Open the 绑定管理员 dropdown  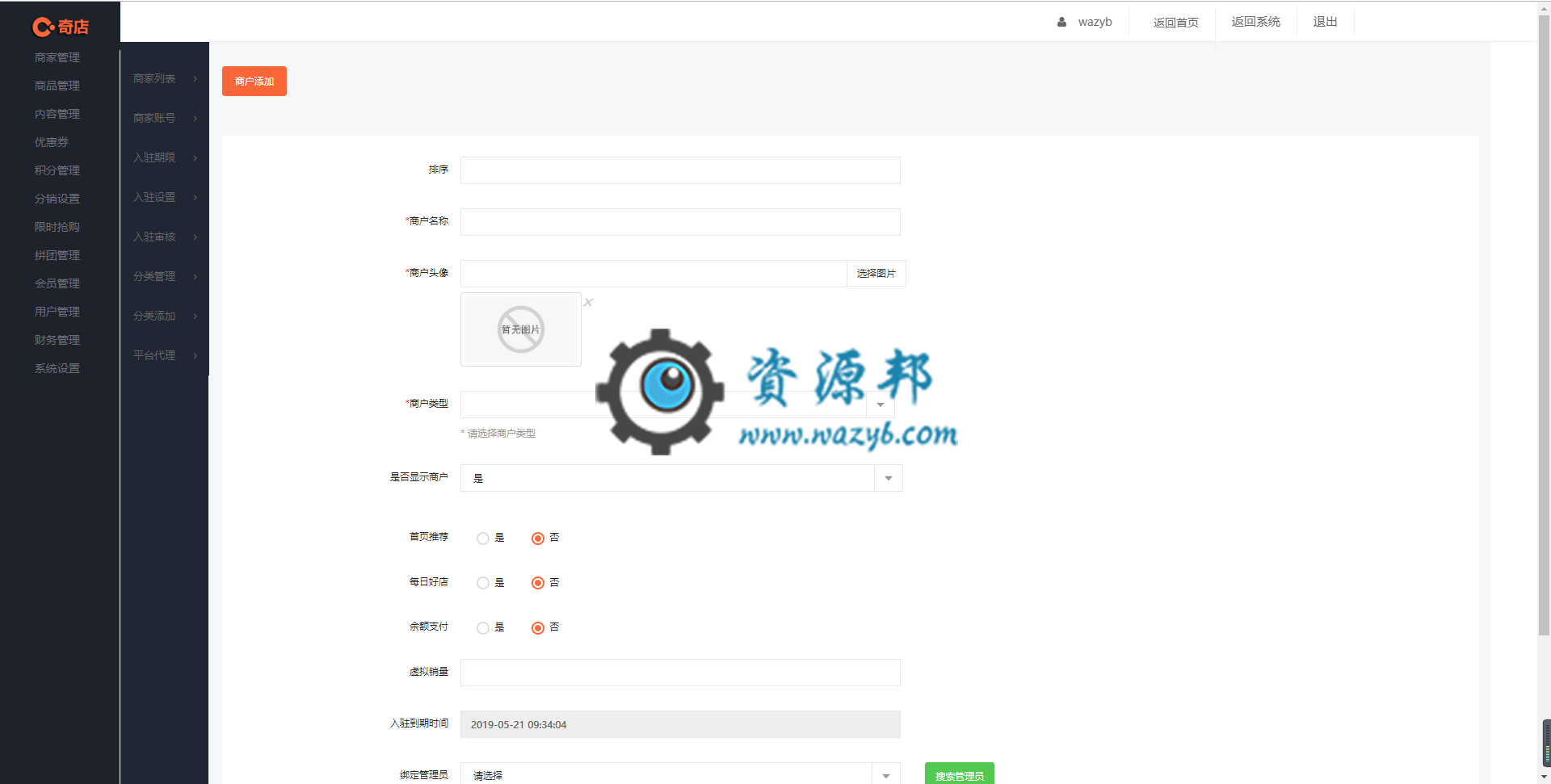[680, 774]
